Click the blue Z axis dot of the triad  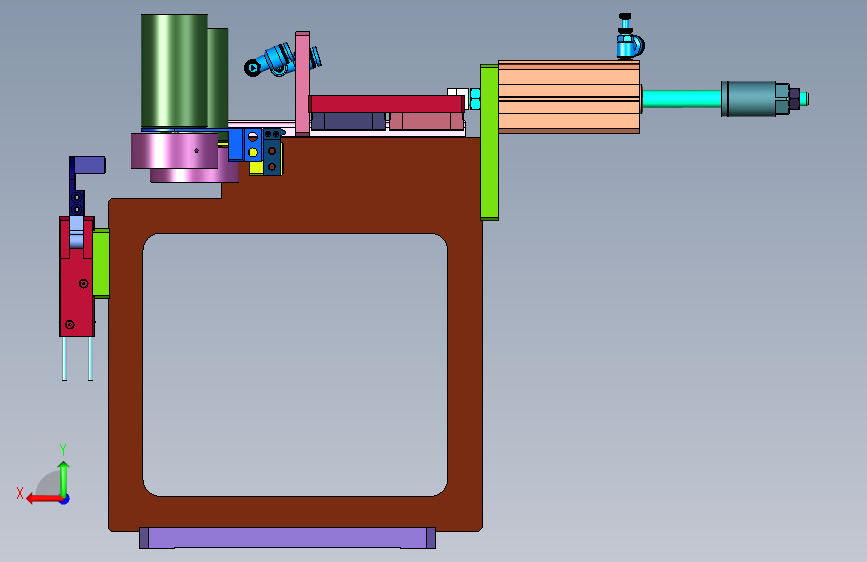[65, 499]
